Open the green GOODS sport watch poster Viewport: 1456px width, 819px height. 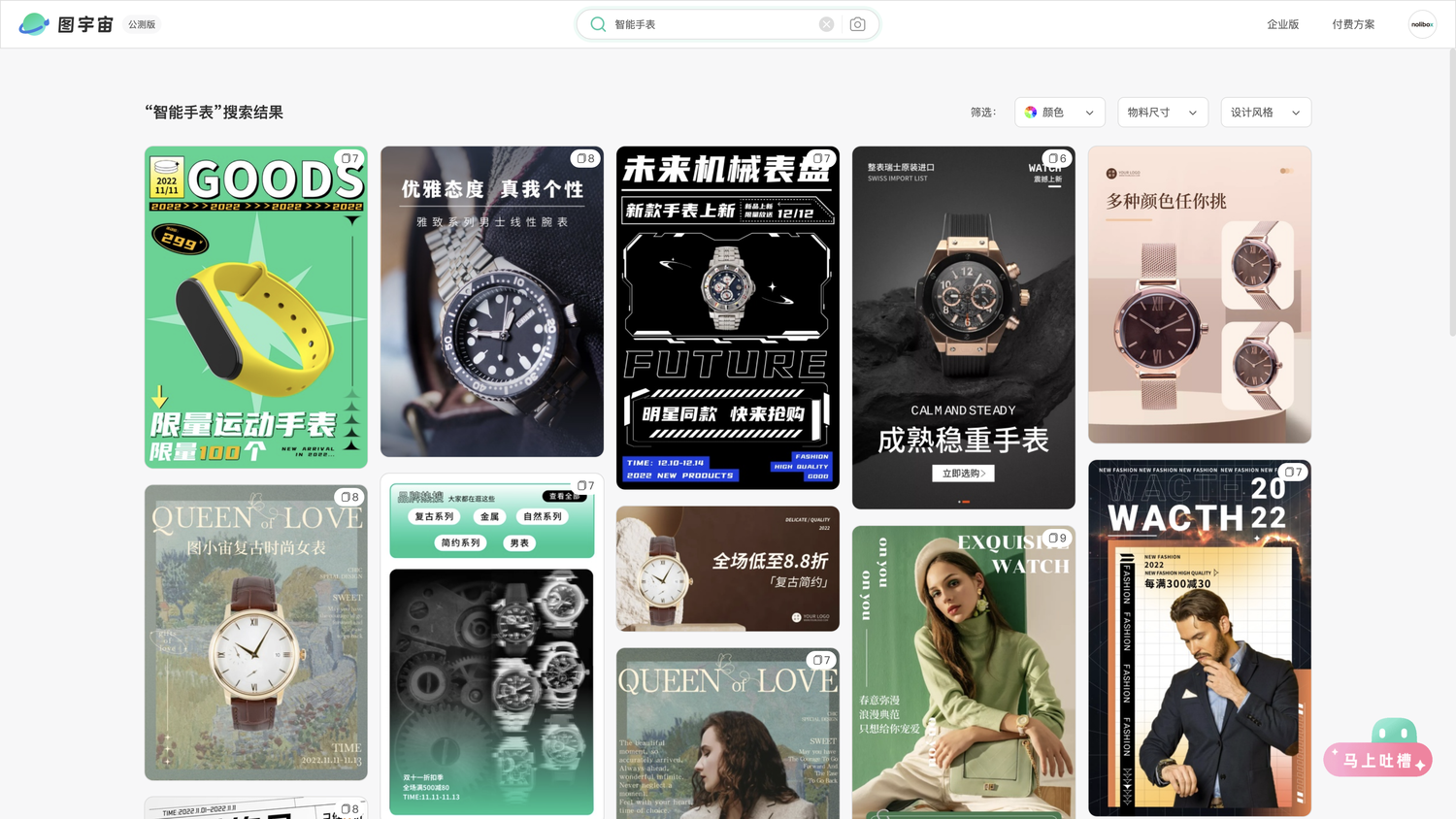(x=256, y=308)
